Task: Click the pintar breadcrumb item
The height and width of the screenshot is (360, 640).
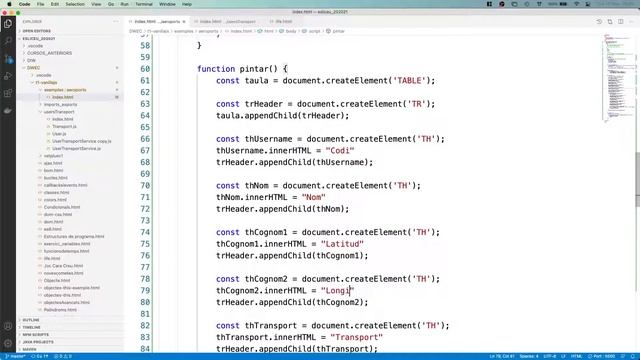Action: [335, 31]
